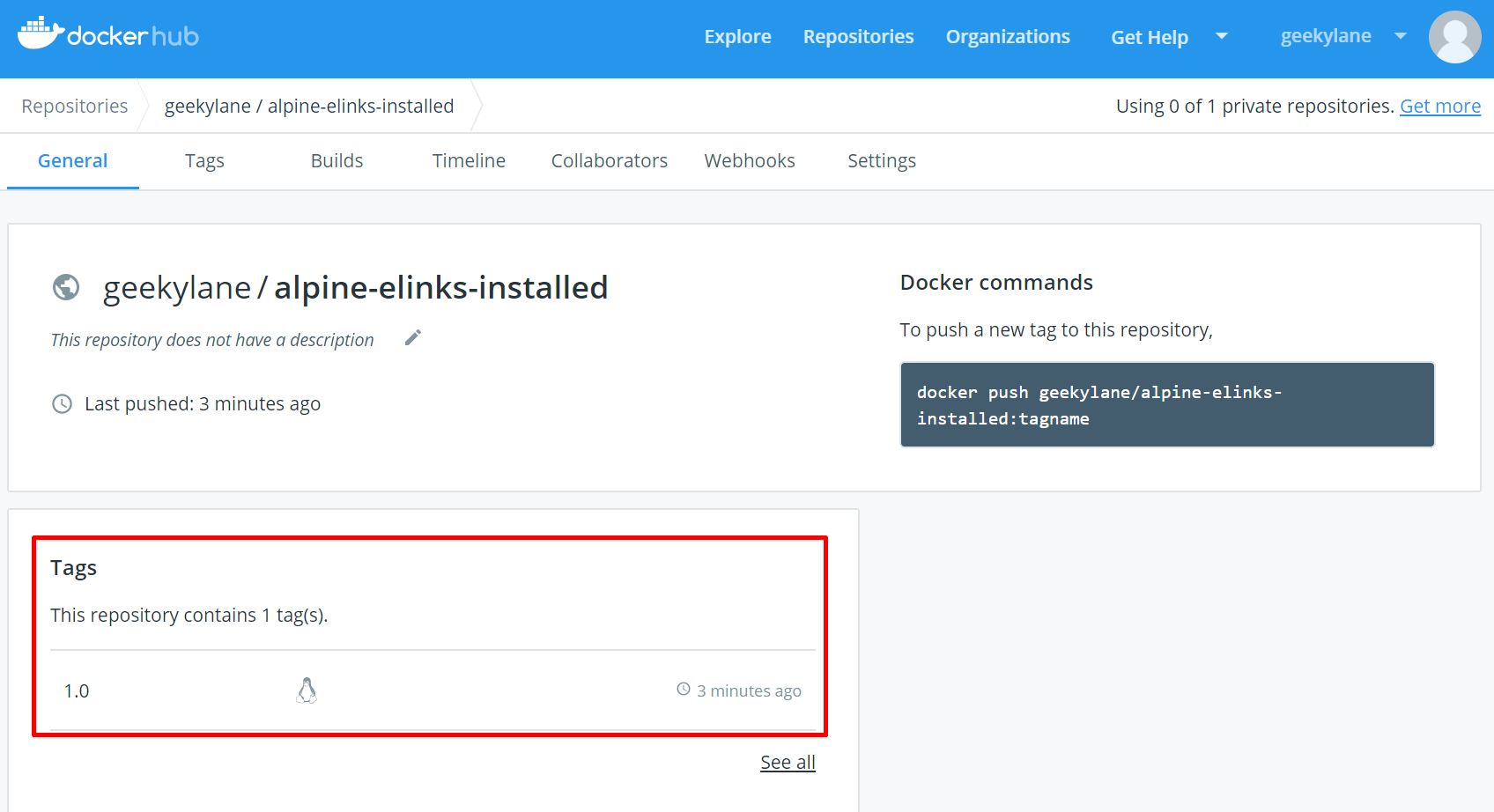Open the 1.0 tag entry
This screenshot has height=812, width=1494.
77,691
